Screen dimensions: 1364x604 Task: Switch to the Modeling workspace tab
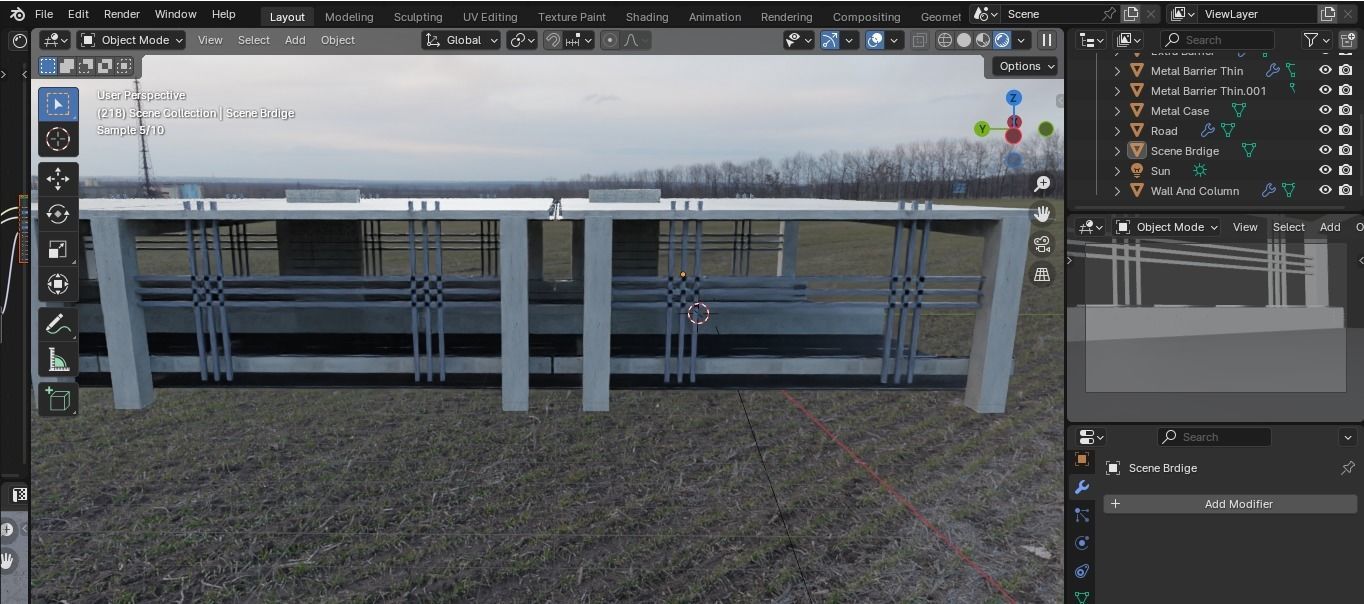point(349,17)
